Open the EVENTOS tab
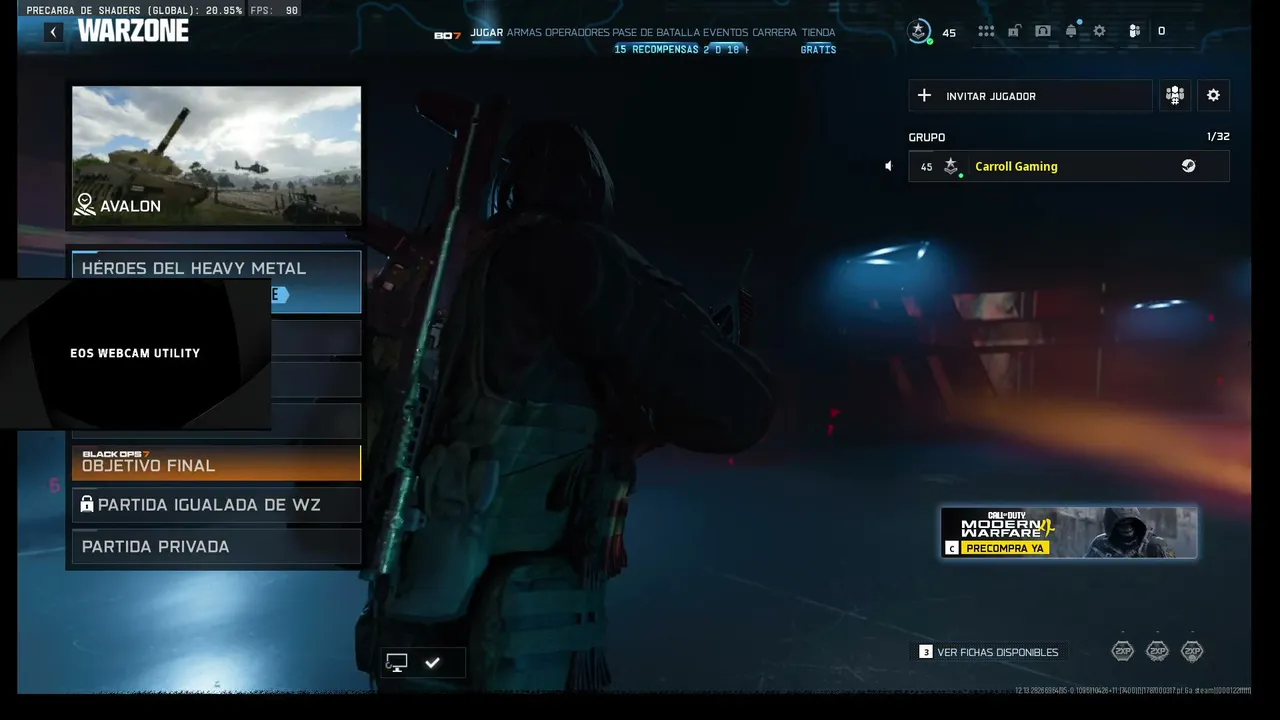Screen dimensions: 1280x720 coord(725,32)
